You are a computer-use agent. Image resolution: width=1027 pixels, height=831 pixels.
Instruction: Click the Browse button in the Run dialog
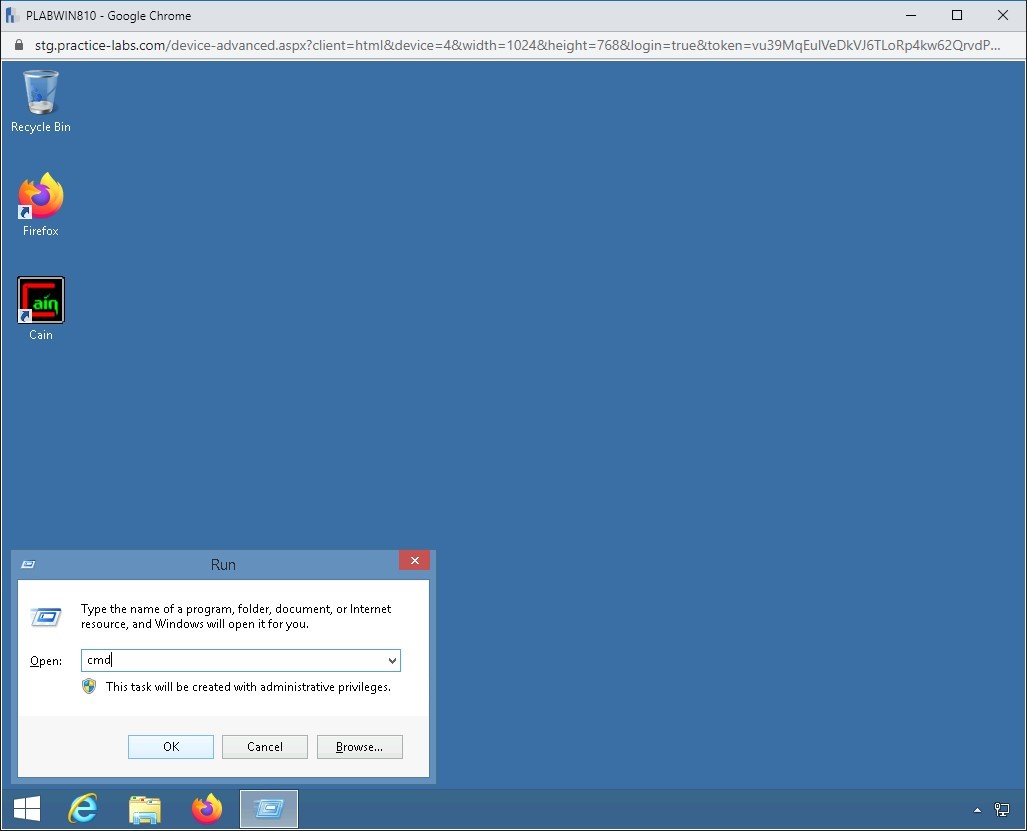click(359, 746)
